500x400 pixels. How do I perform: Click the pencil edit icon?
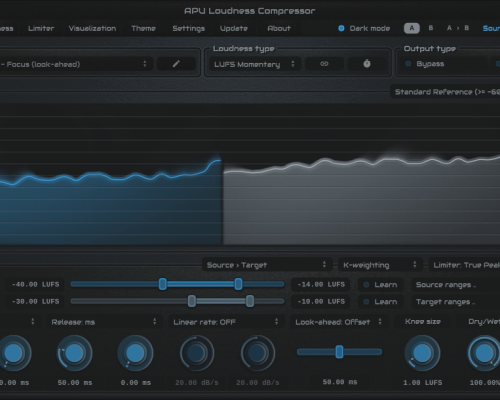(176, 64)
